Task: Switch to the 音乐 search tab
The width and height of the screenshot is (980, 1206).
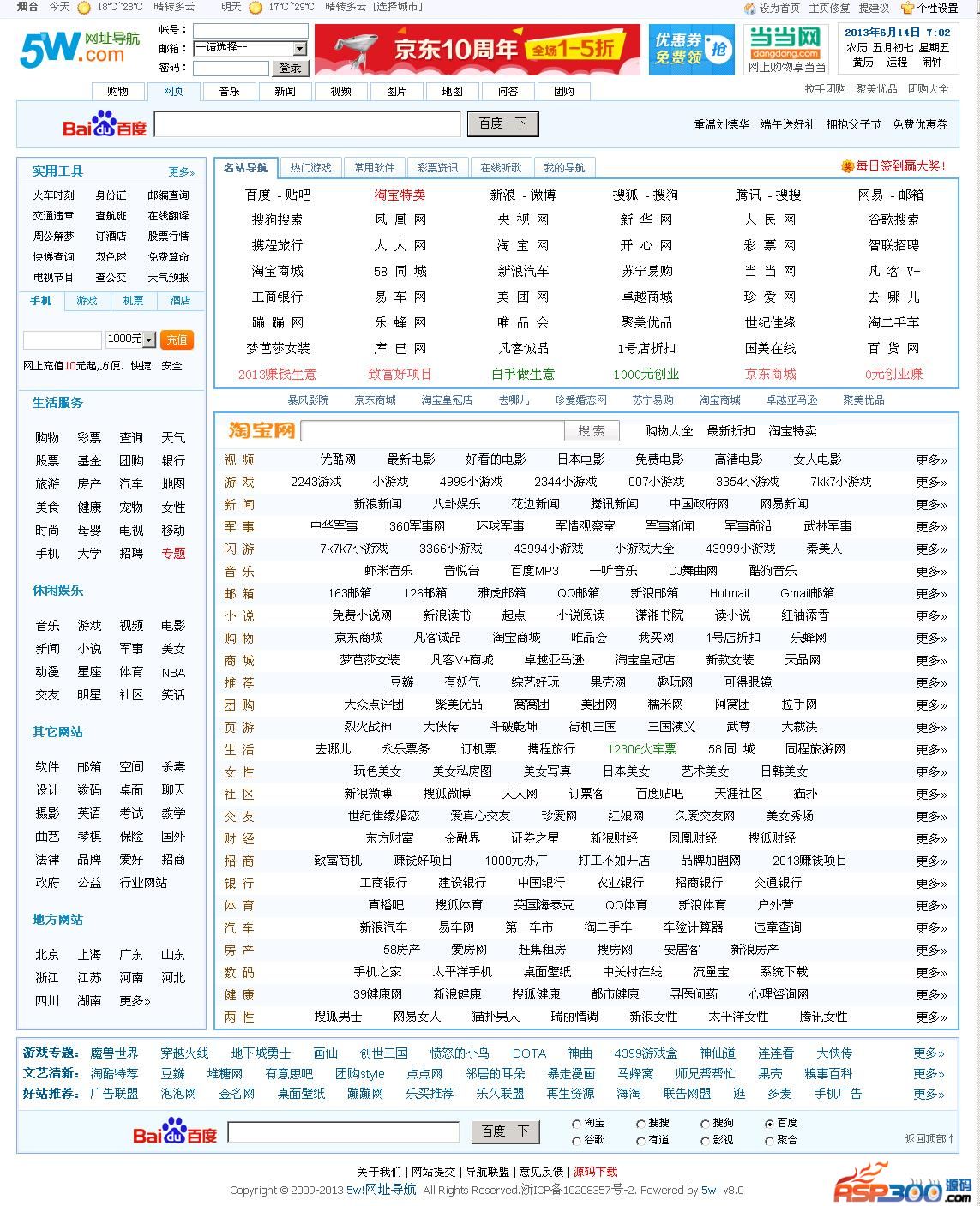Action: click(x=229, y=92)
